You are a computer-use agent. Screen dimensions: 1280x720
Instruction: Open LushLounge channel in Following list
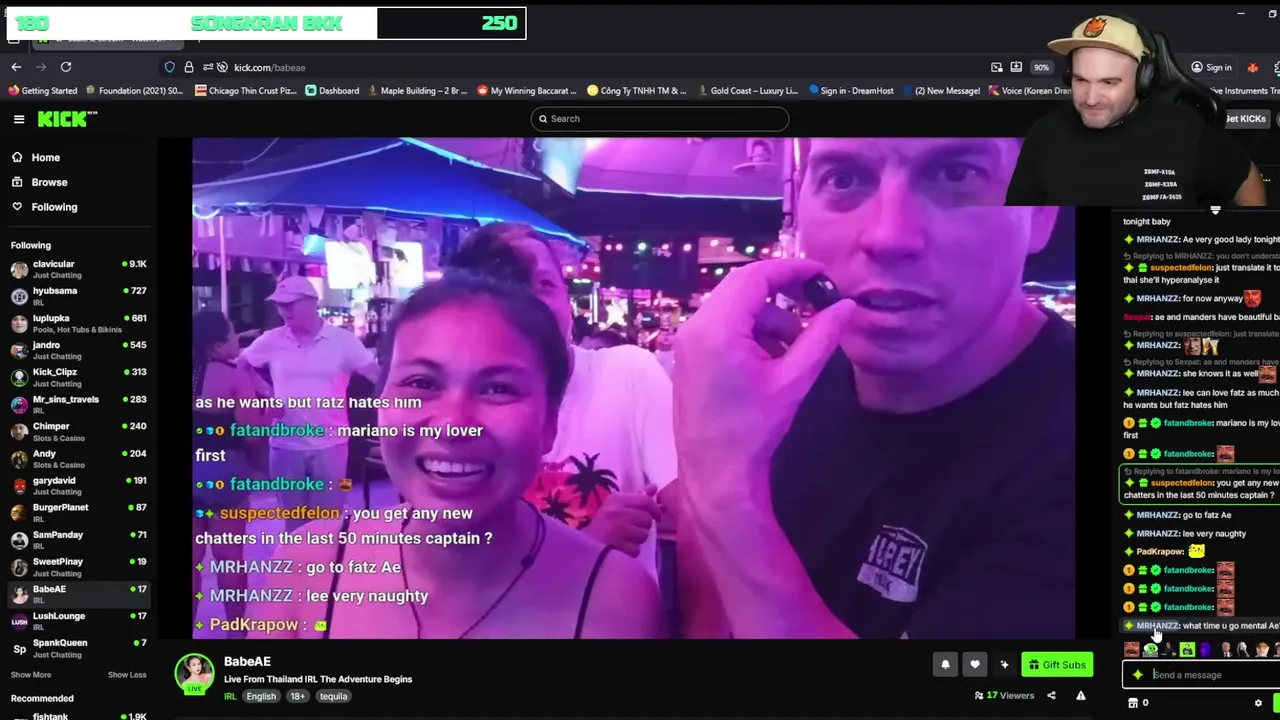[x=78, y=621]
